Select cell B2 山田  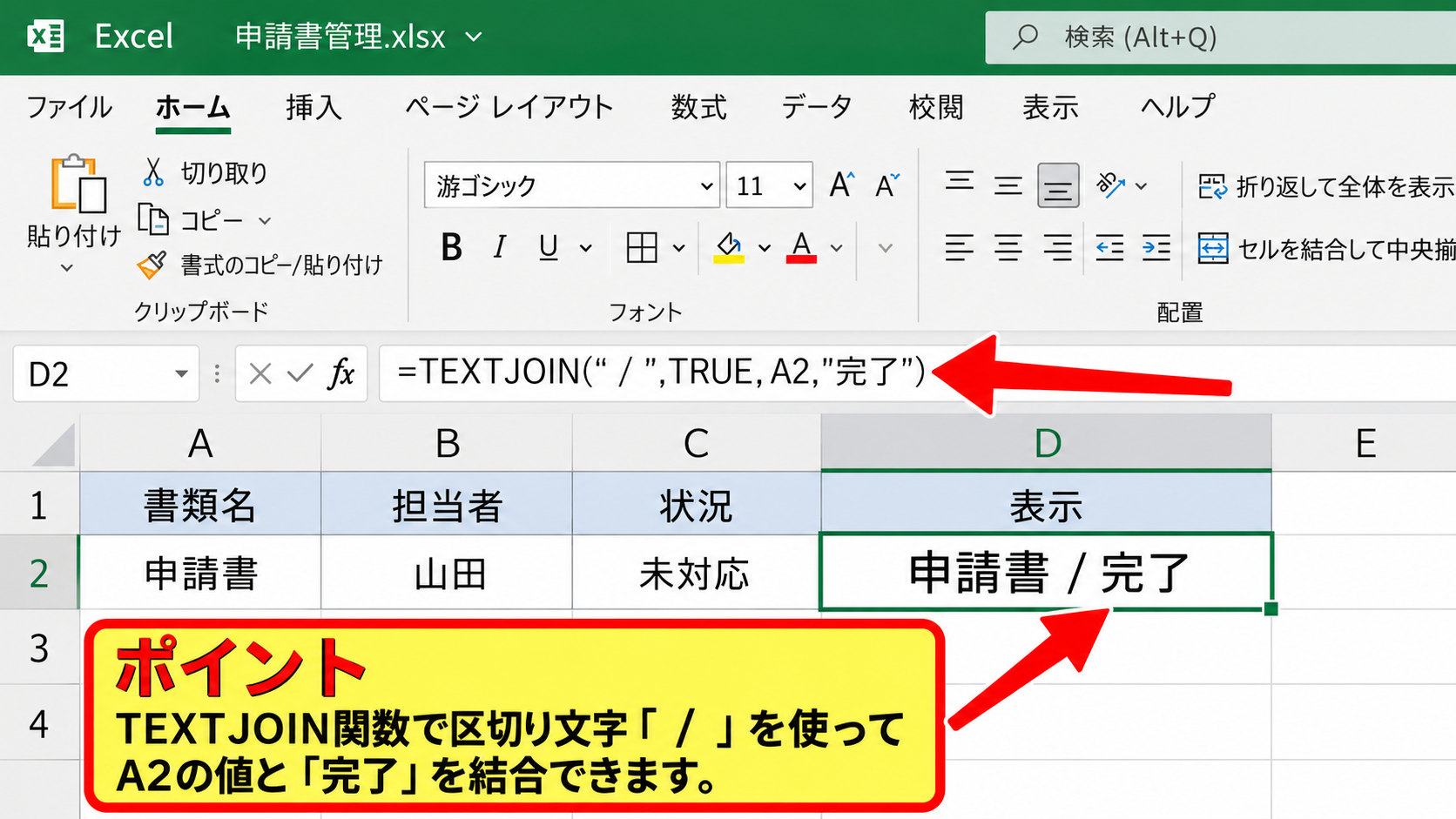click(447, 574)
